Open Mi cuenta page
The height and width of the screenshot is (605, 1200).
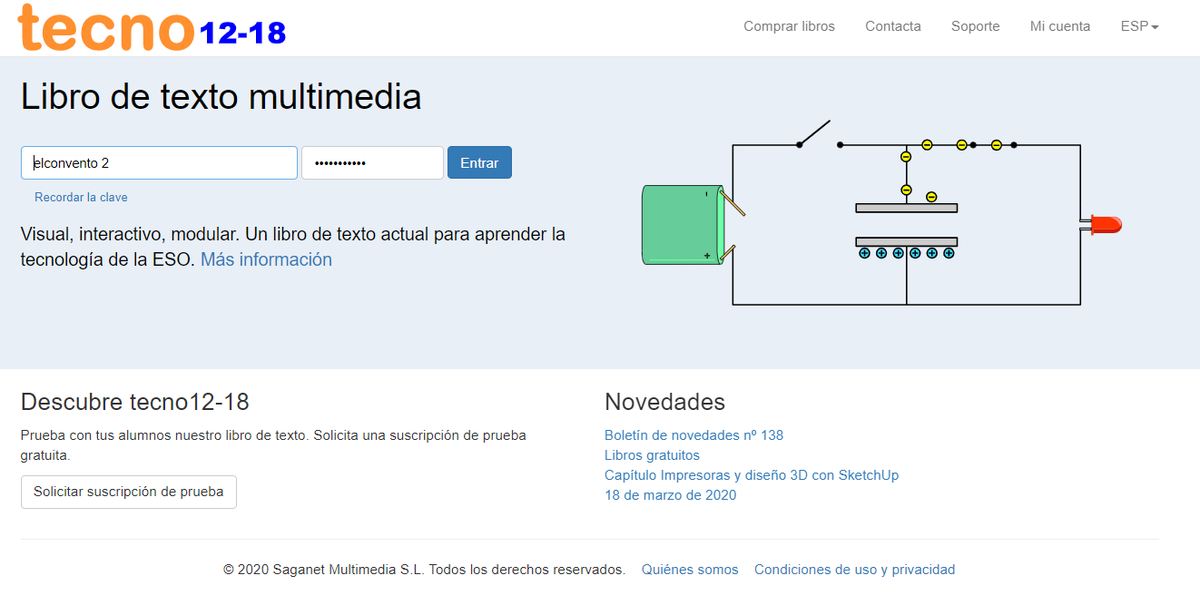tap(1060, 26)
